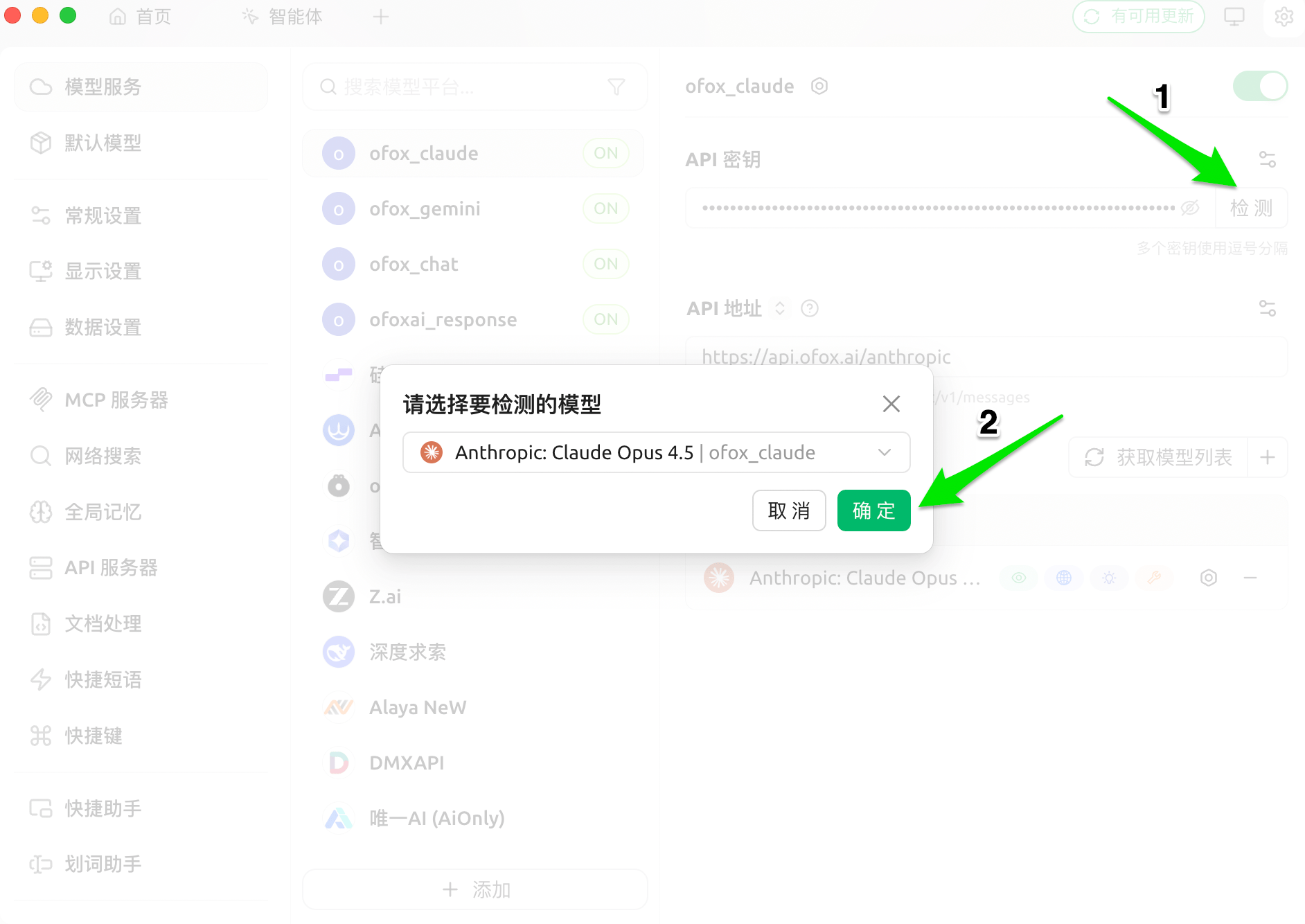Click the 有可用更新 update button
Image resolution: width=1305 pixels, height=924 pixels.
coord(1139,17)
